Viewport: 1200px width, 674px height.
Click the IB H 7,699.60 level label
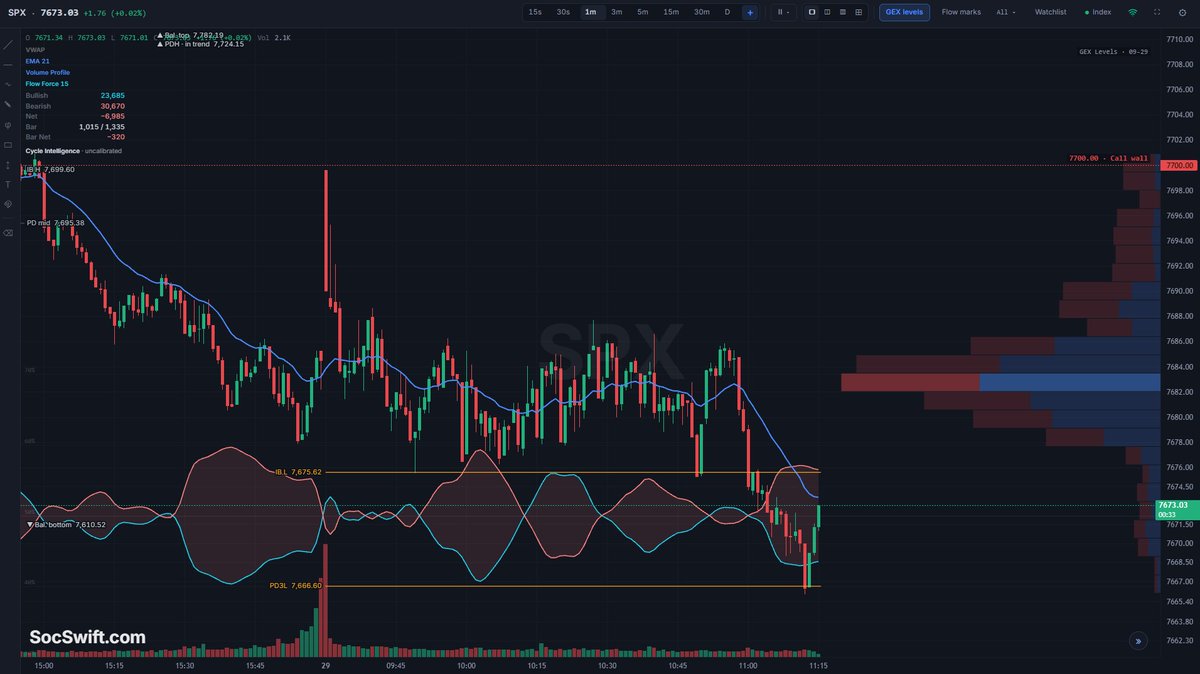(50, 169)
